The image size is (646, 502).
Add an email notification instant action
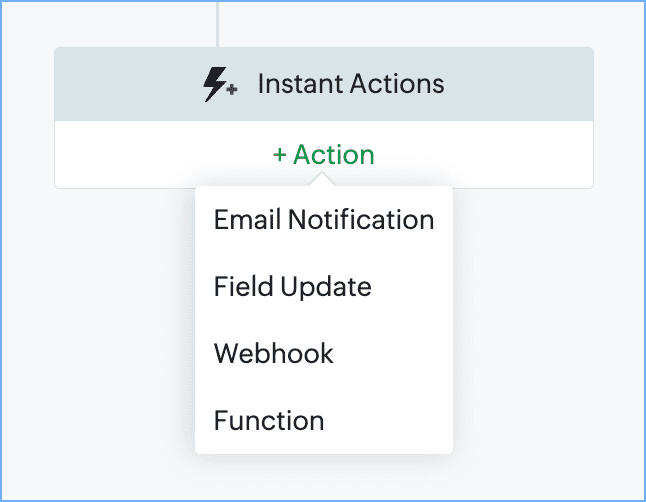point(324,219)
